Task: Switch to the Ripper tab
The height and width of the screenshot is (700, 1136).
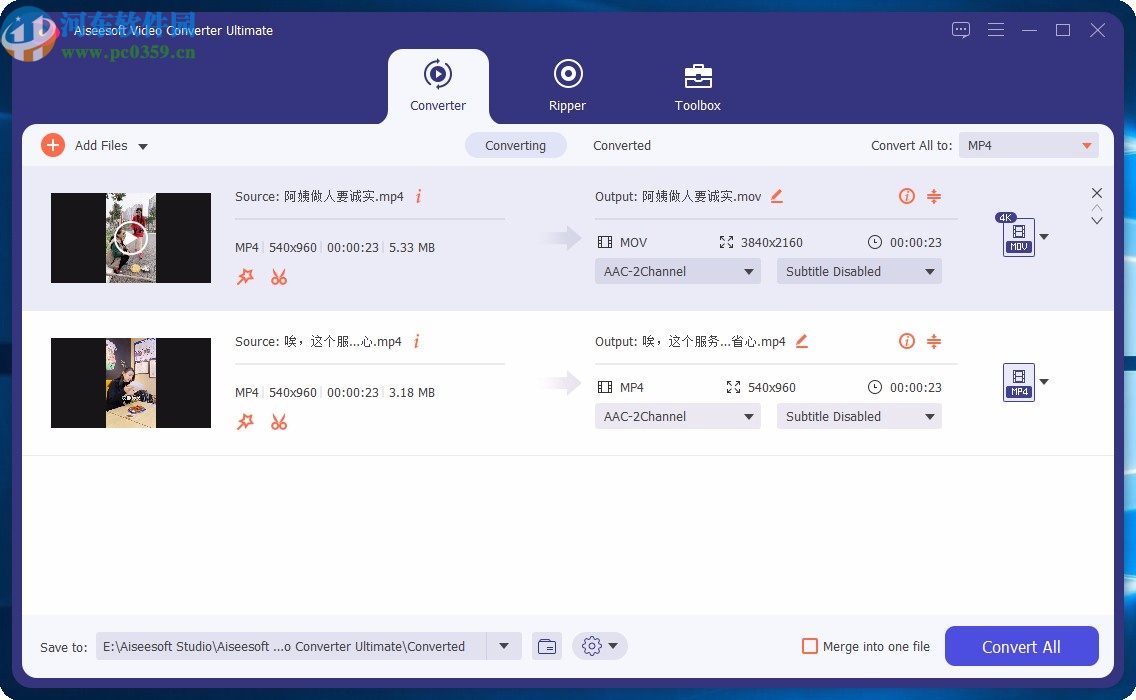Action: pos(567,85)
